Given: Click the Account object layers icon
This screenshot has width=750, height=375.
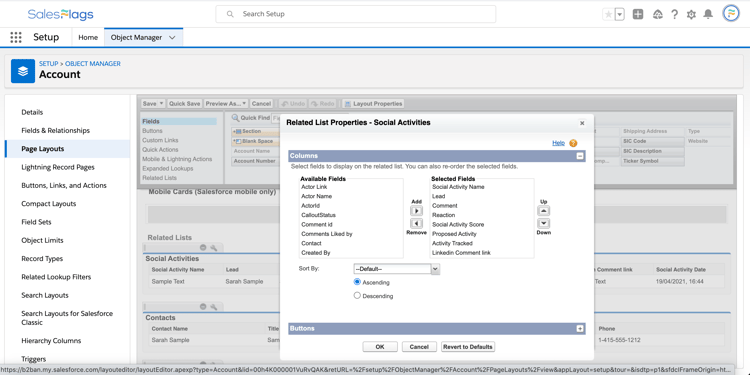Looking at the screenshot, I should tap(22, 71).
